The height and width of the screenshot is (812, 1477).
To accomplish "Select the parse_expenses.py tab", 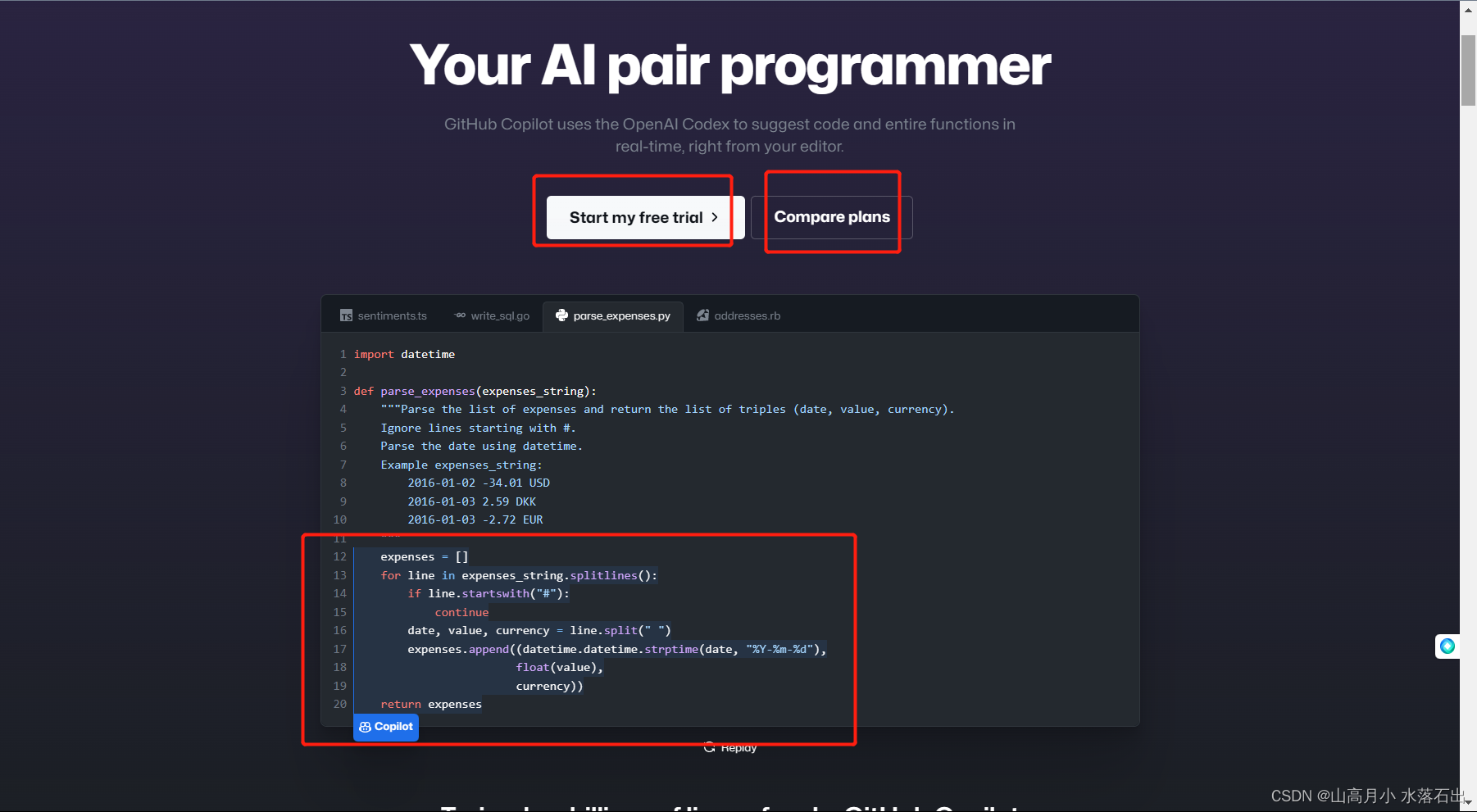I will (x=613, y=315).
